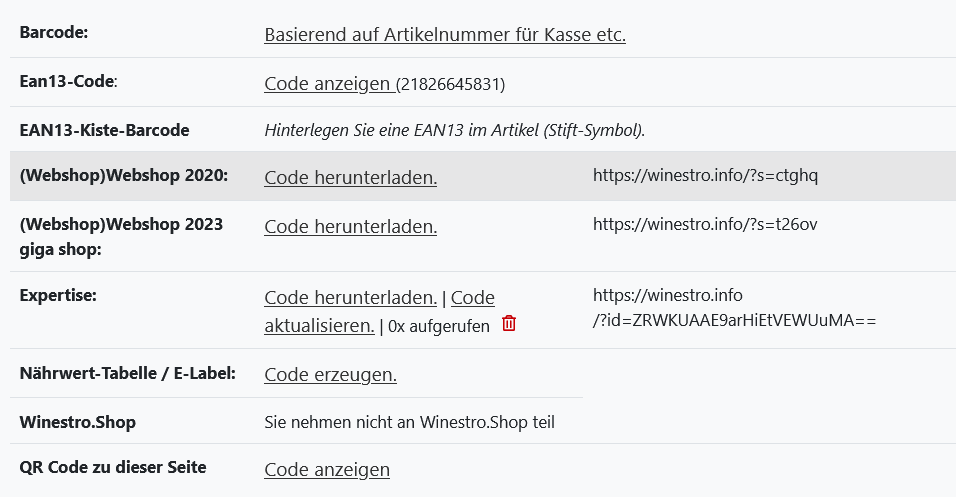Download the Expertise code
Viewport: 956px width, 497px height.
click(x=350, y=298)
